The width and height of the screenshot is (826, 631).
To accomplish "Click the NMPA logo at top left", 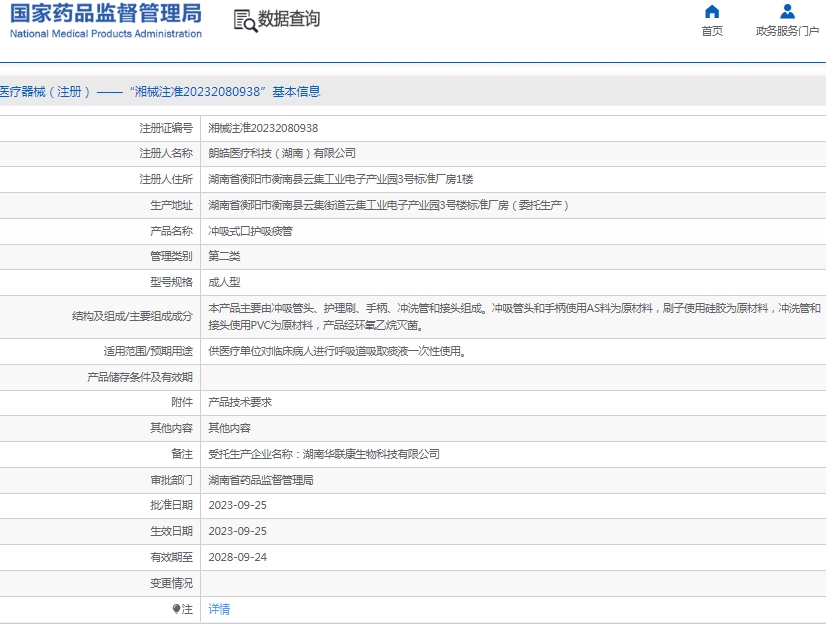I will click(105, 21).
